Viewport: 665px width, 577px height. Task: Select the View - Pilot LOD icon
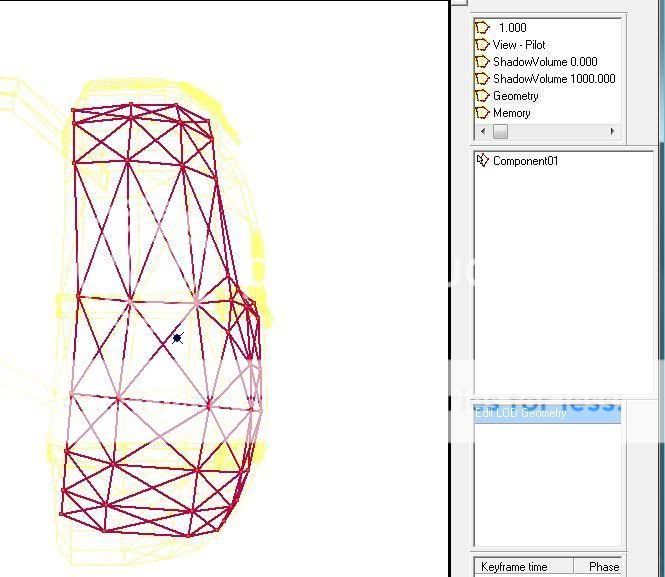point(482,45)
